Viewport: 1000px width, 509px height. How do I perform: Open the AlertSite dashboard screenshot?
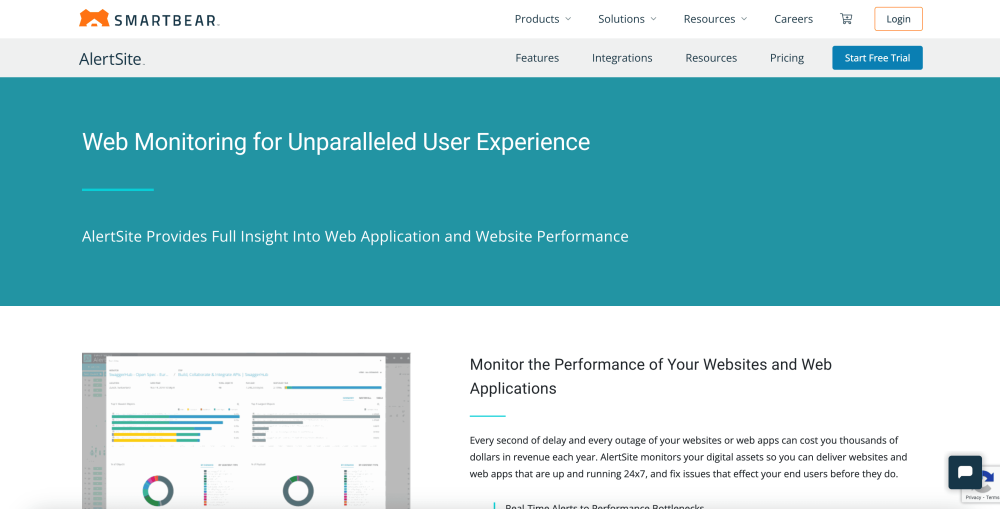pos(246,430)
